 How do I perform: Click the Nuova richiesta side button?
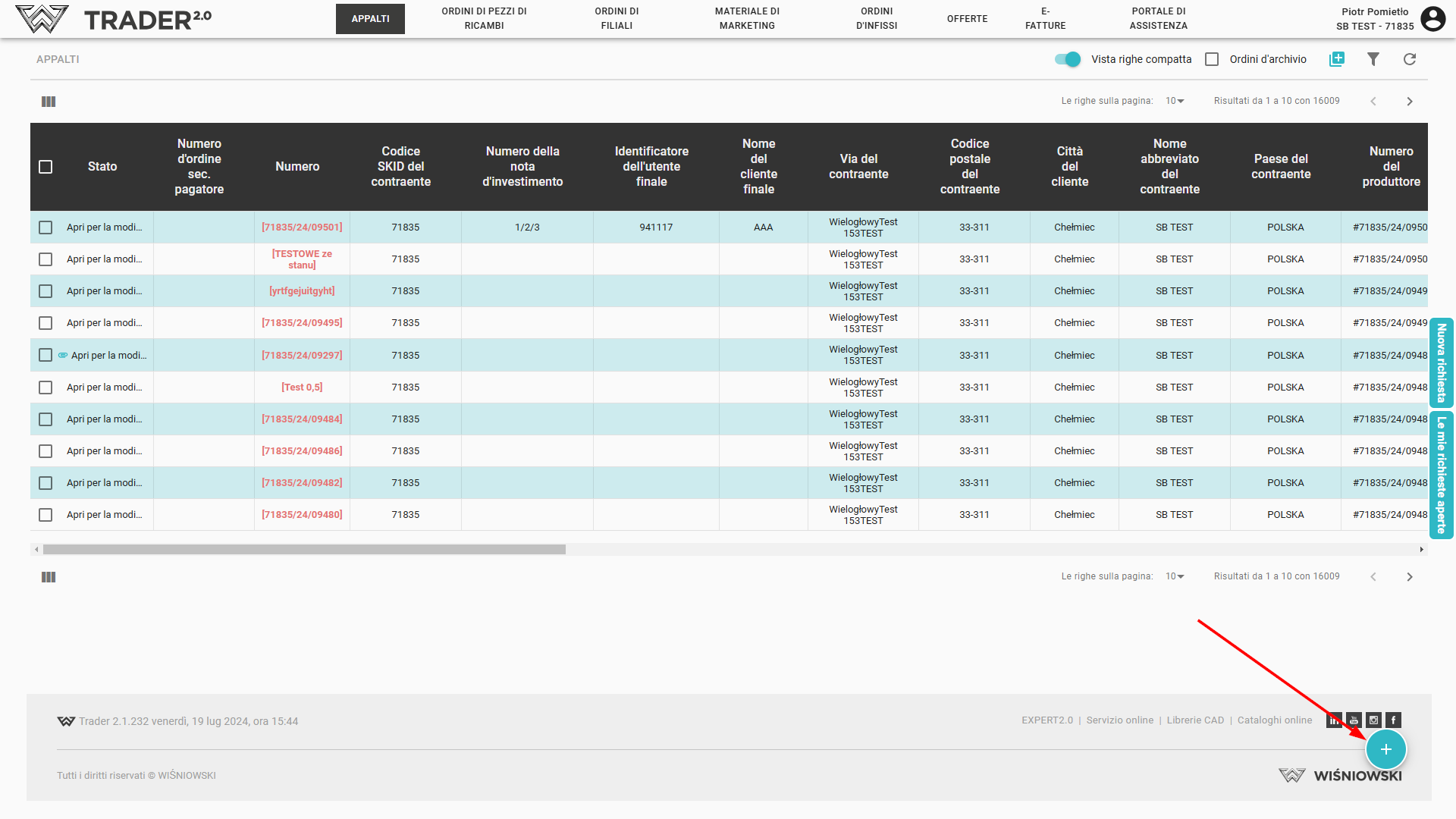tap(1441, 362)
